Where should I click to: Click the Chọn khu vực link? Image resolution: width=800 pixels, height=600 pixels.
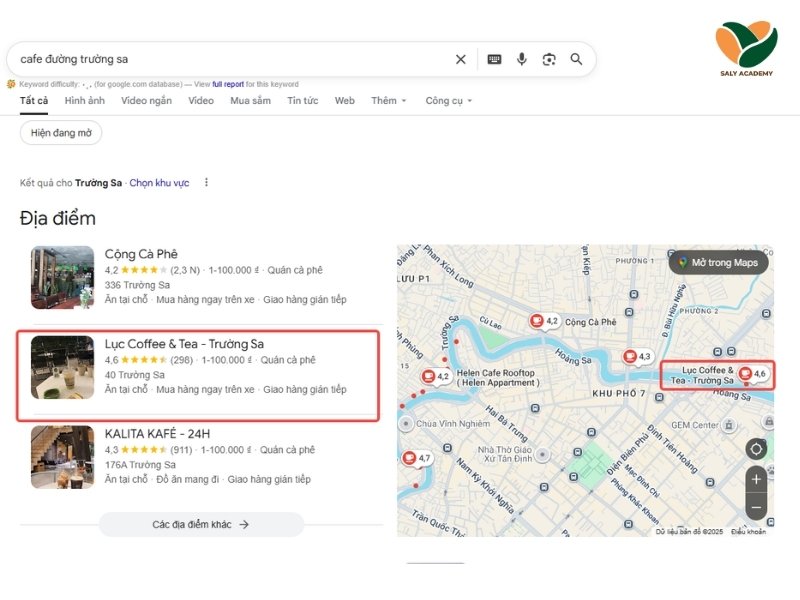pos(159,183)
